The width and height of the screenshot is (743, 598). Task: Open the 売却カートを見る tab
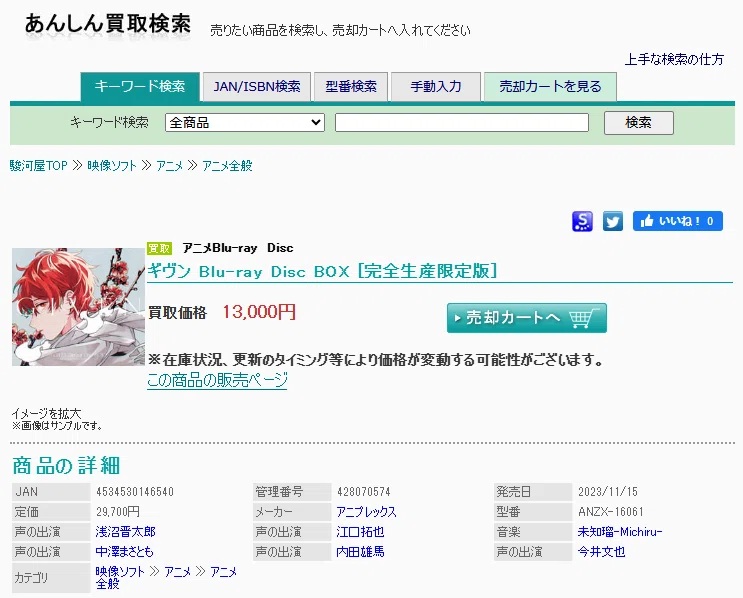(550, 87)
